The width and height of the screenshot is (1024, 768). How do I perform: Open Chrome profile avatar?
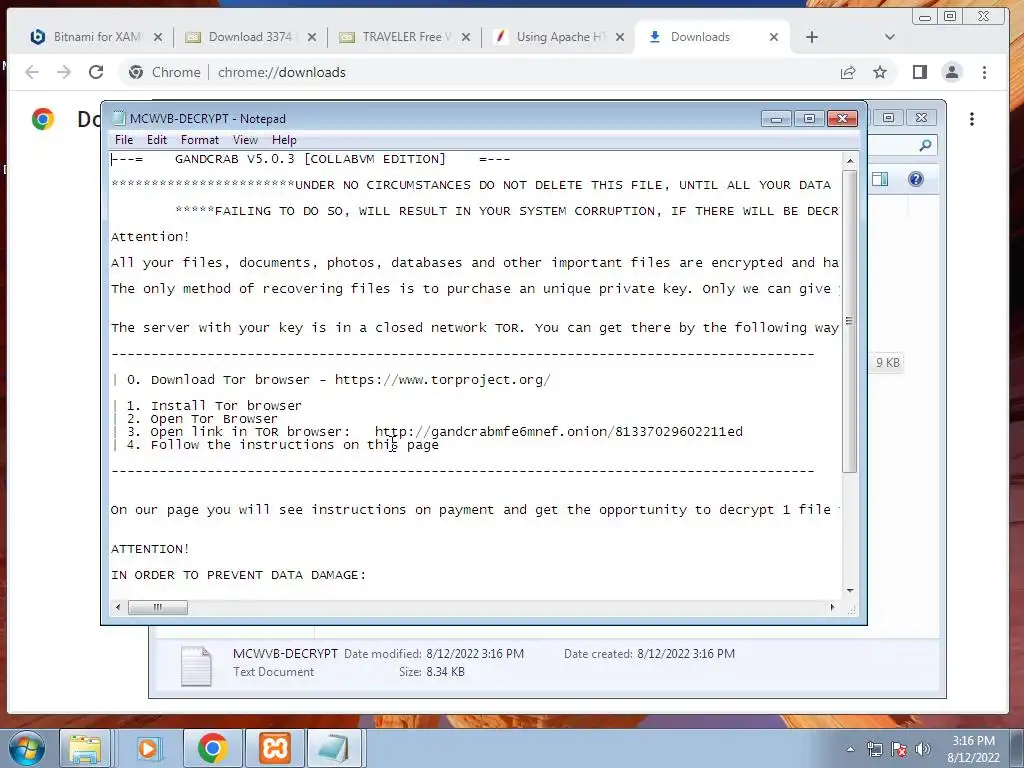952,72
